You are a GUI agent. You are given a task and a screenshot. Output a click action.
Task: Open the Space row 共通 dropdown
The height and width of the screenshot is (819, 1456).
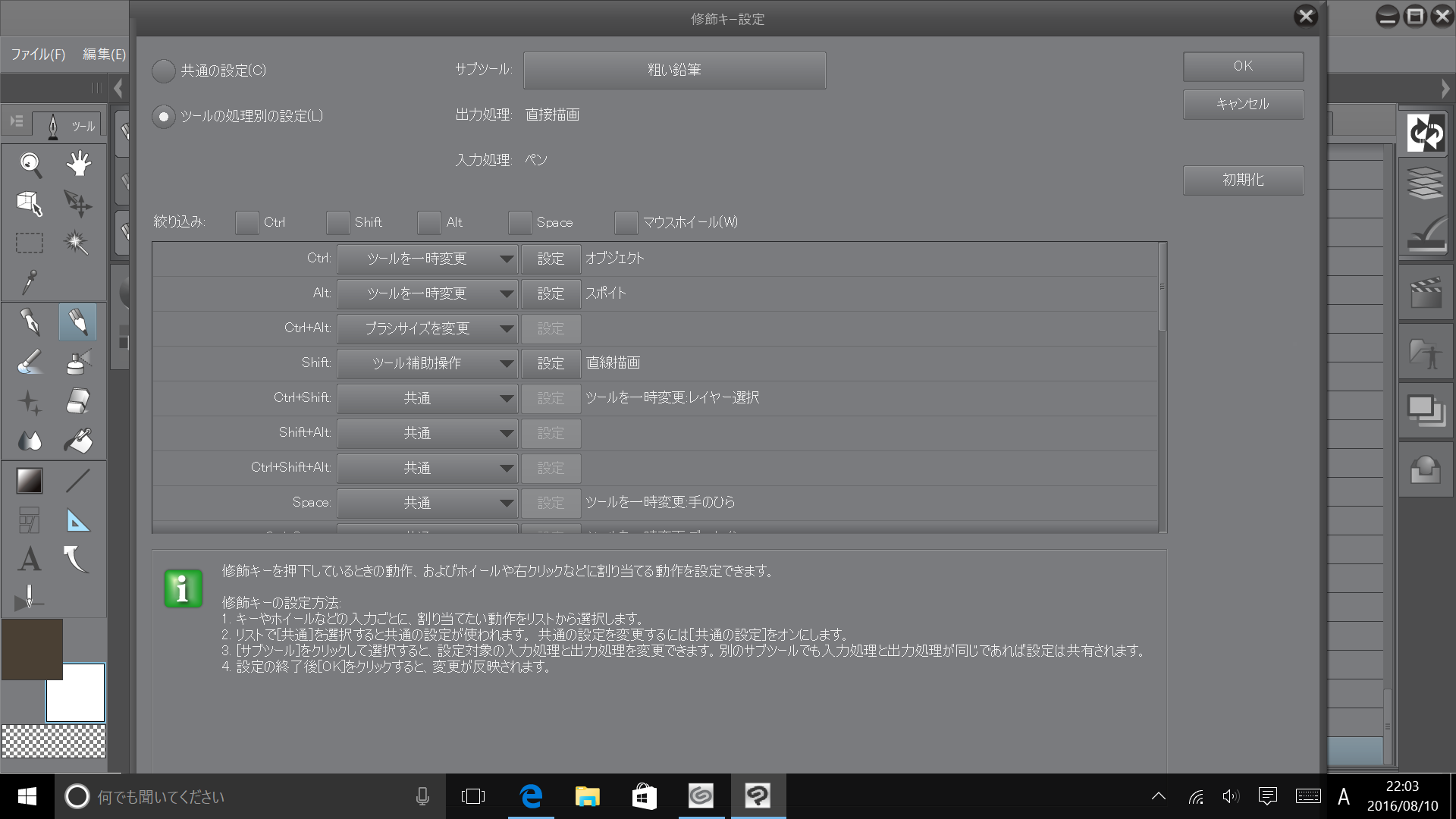point(427,504)
